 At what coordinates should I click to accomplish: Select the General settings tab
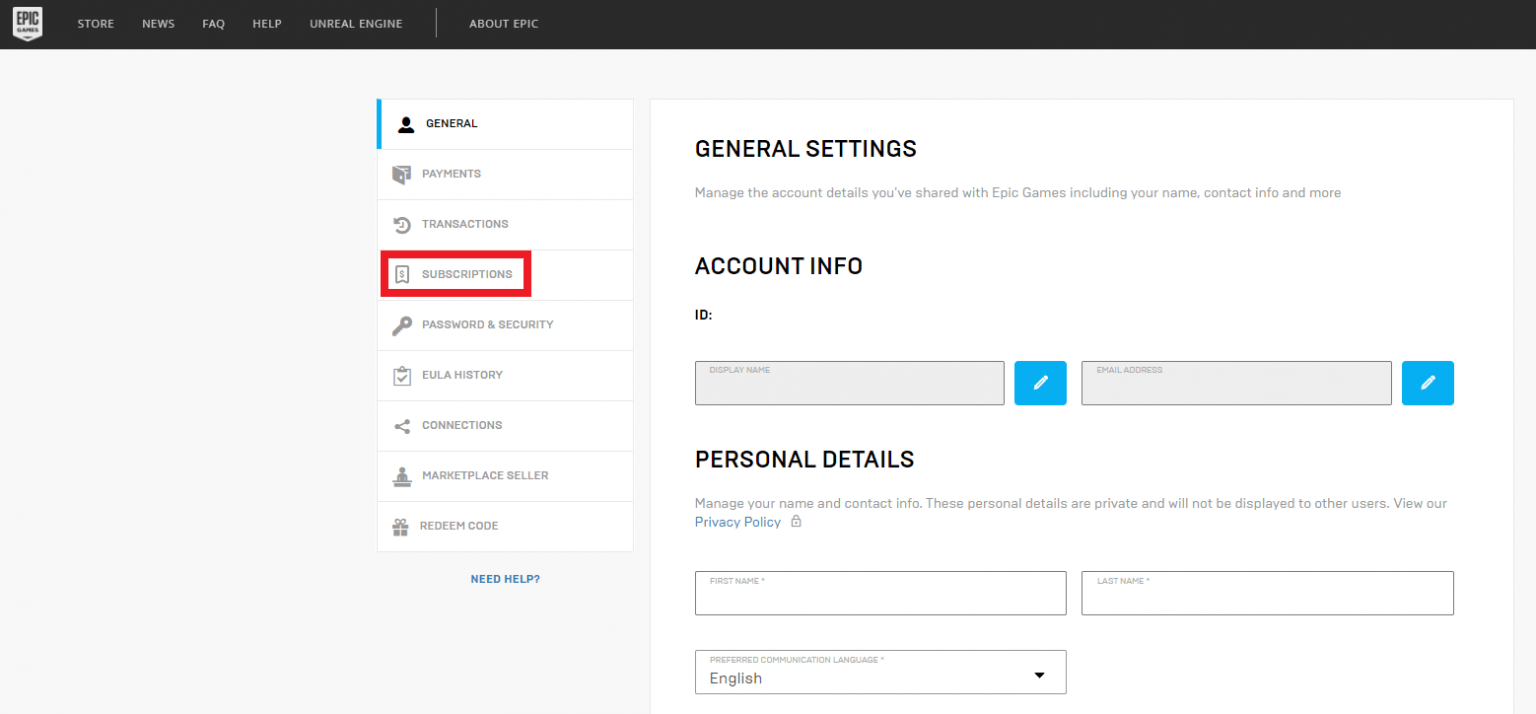pyautogui.click(x=505, y=124)
